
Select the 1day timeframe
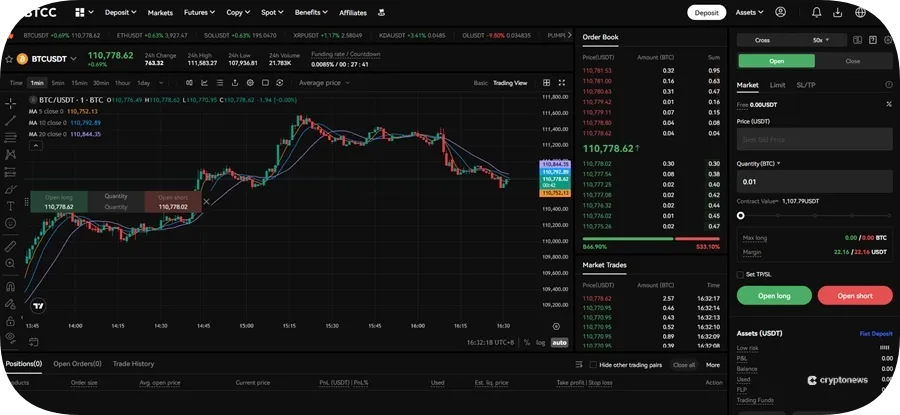click(143, 83)
